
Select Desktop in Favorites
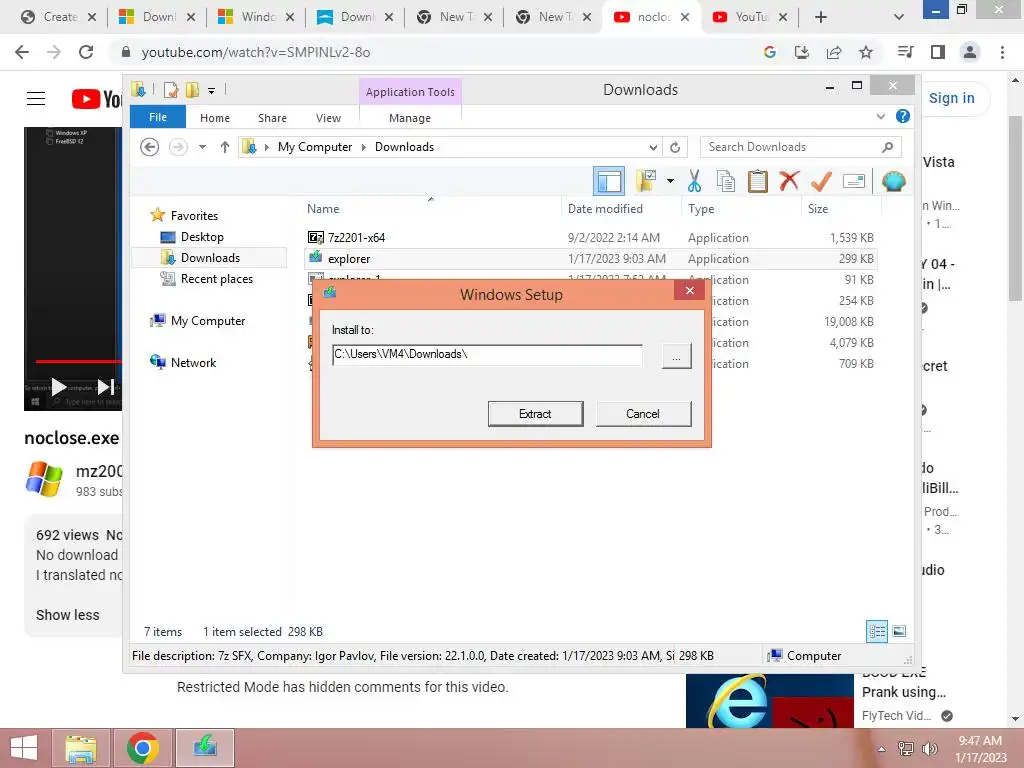click(x=202, y=237)
